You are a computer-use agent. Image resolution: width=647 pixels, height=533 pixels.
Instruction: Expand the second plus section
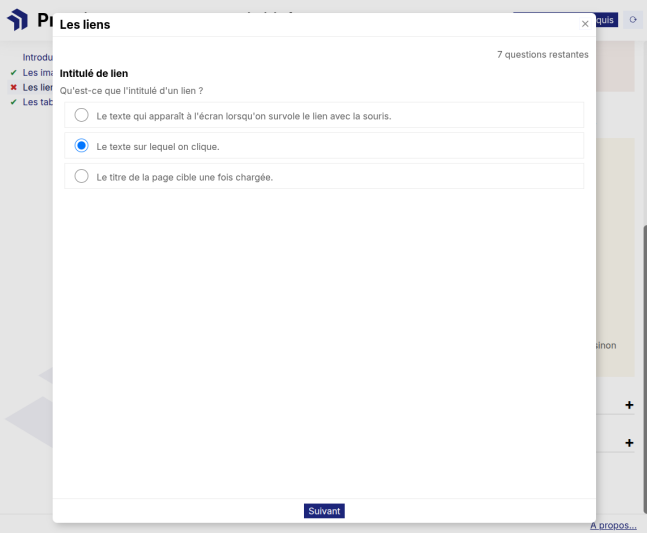pos(629,443)
